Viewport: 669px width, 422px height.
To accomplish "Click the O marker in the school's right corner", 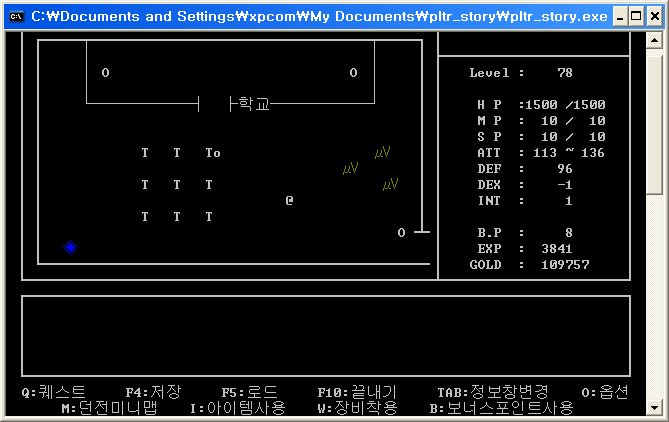I will pyautogui.click(x=353, y=73).
